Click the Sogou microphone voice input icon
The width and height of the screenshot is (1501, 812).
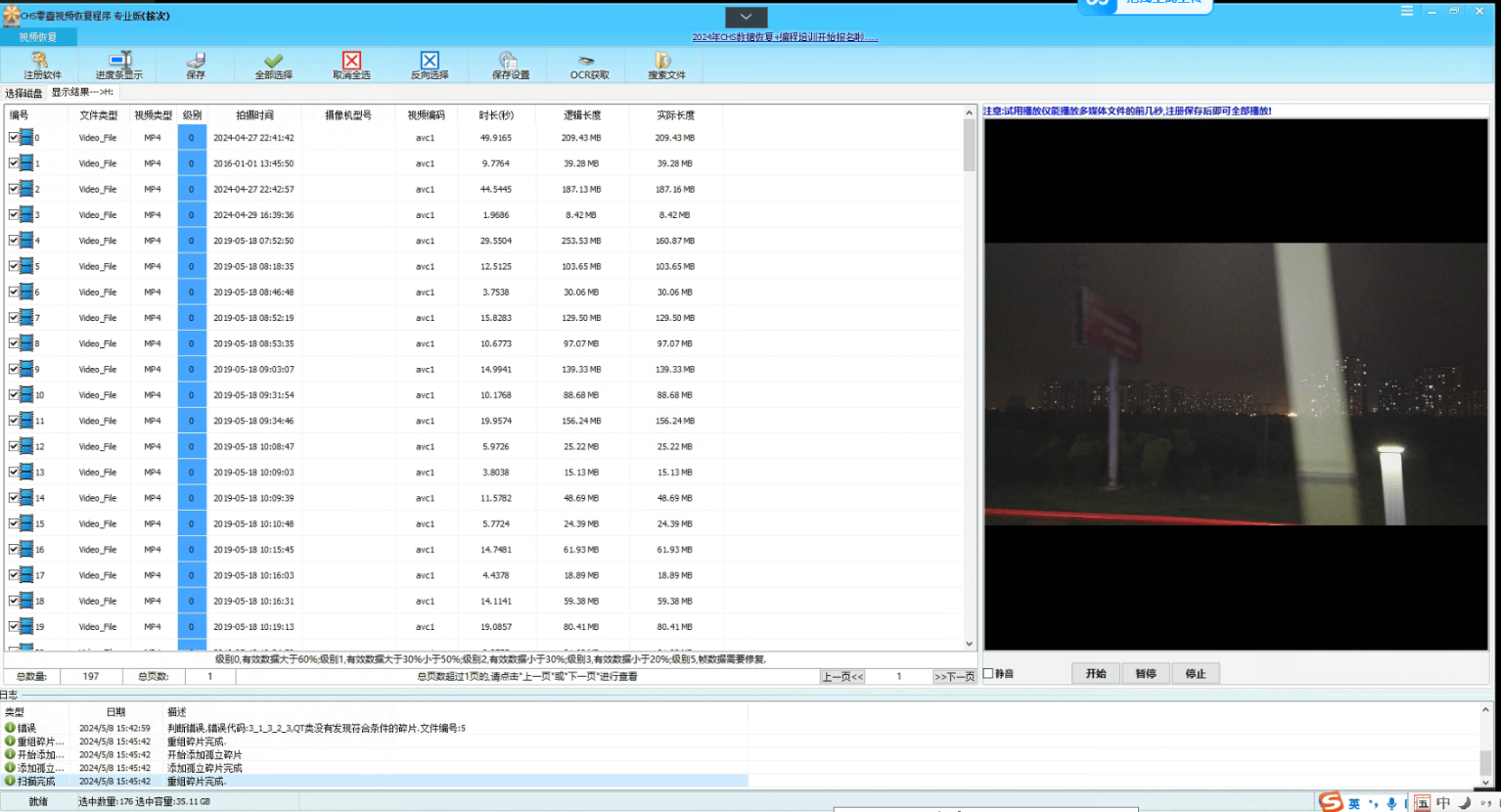[x=1391, y=803]
